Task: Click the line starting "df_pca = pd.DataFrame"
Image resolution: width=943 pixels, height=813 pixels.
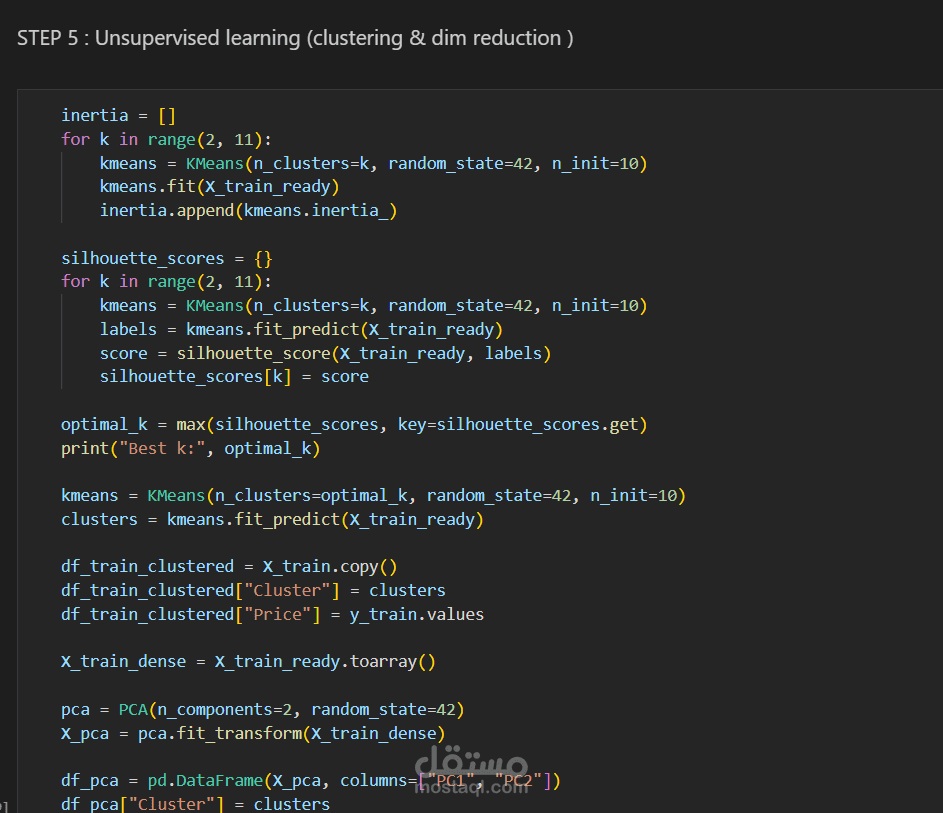Action: [311, 781]
